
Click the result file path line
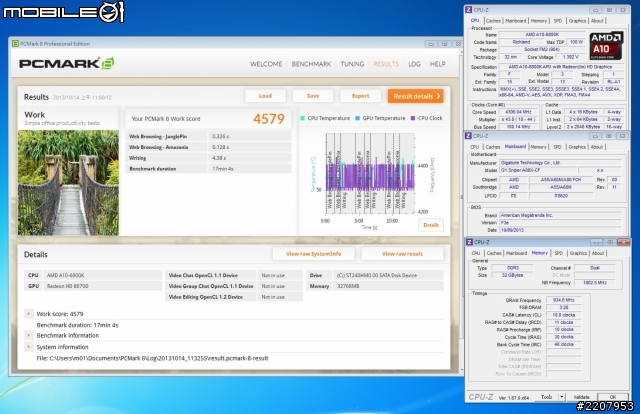point(152,358)
